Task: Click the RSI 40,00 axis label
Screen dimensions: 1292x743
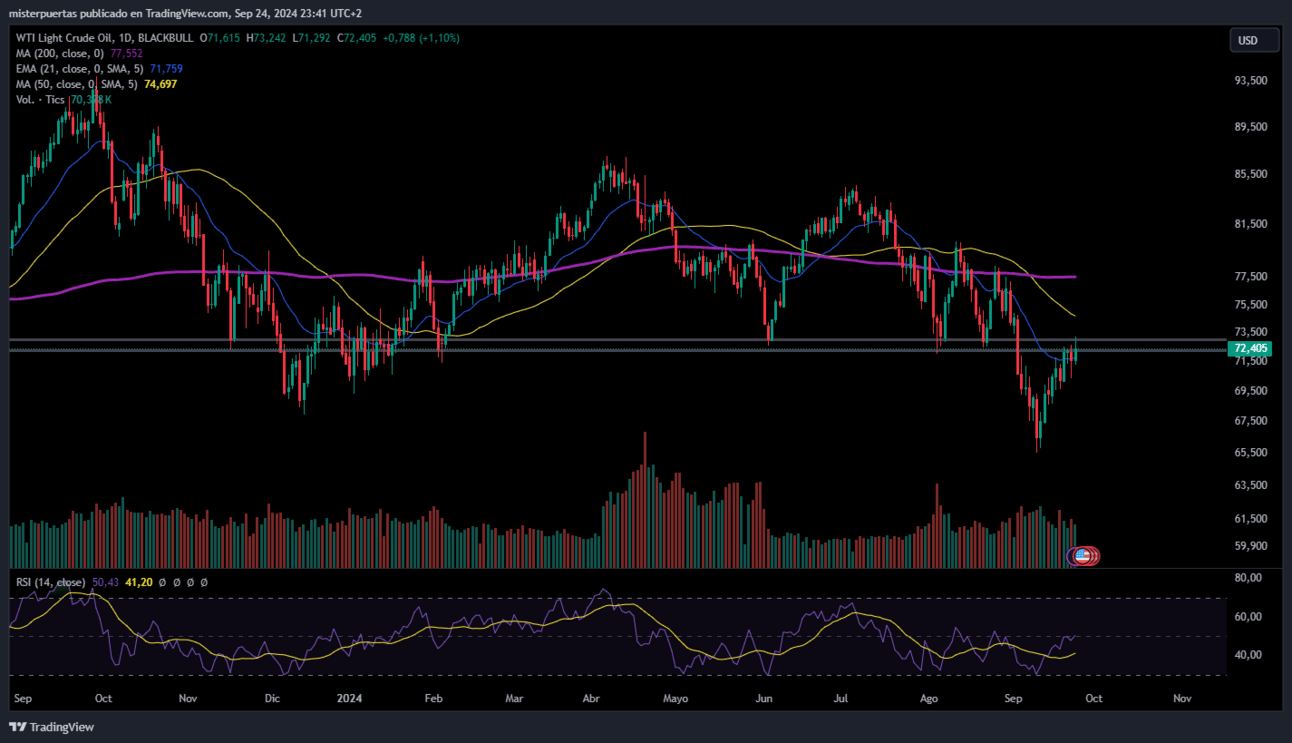Action: (x=1249, y=655)
